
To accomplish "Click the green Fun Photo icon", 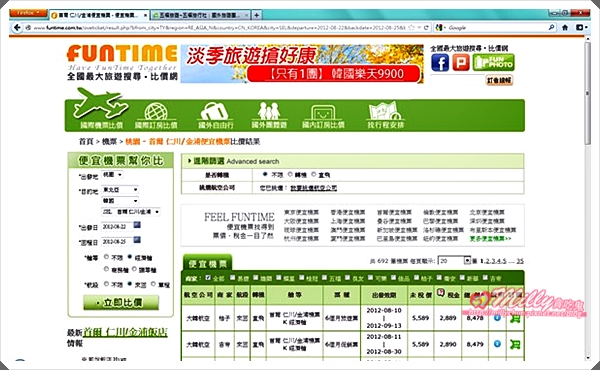I will pos(494,62).
